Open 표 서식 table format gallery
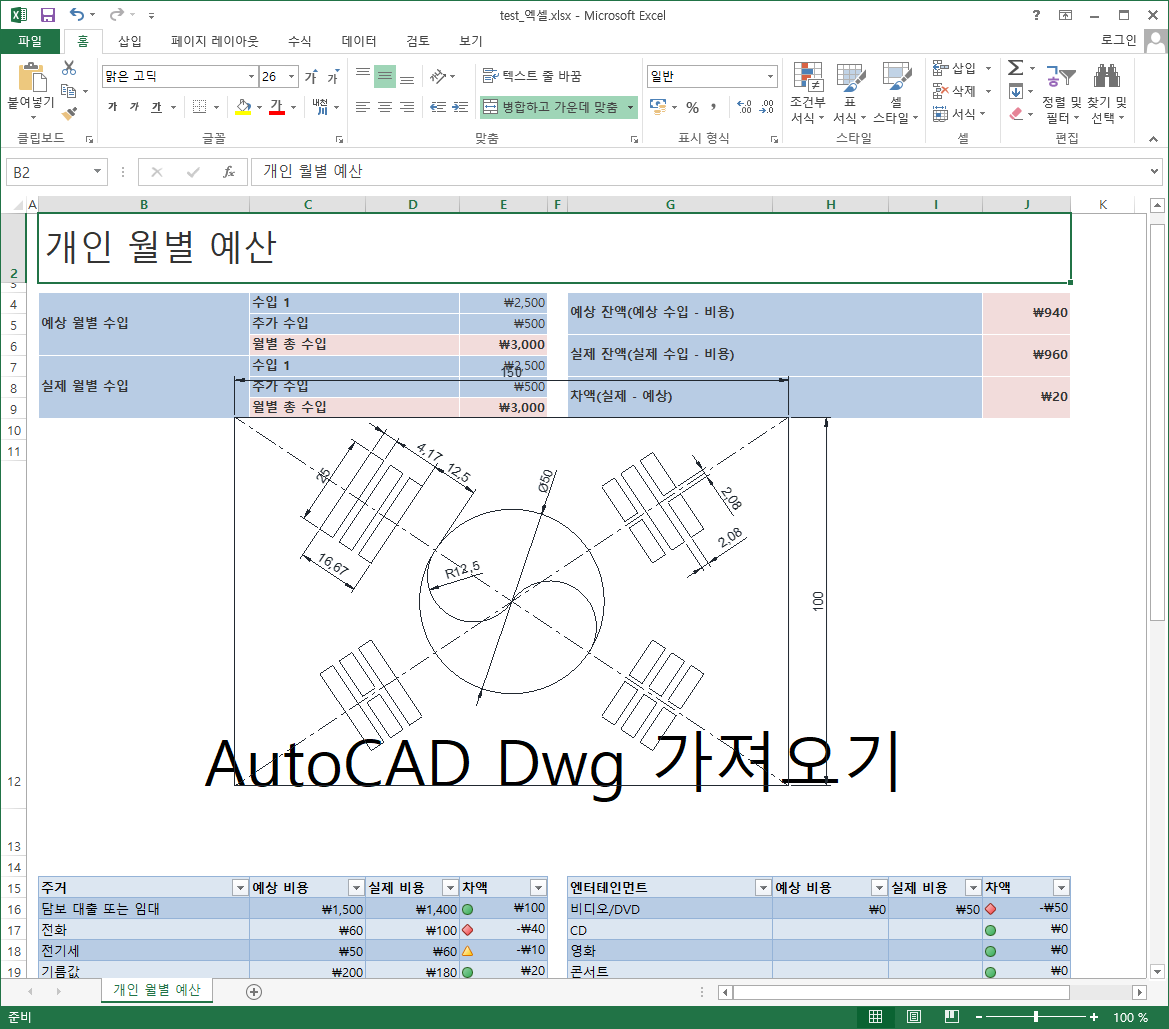1169x1029 pixels. [850, 93]
